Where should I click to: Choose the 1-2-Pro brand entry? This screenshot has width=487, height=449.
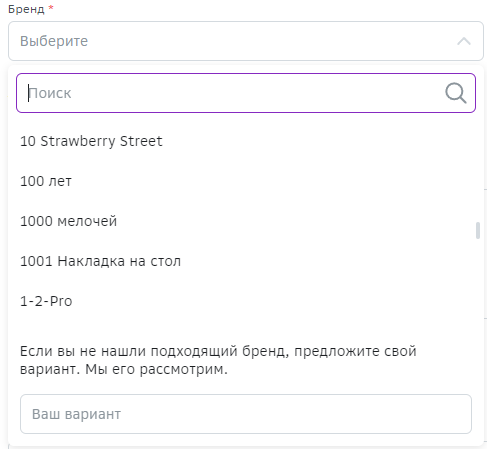pos(46,301)
